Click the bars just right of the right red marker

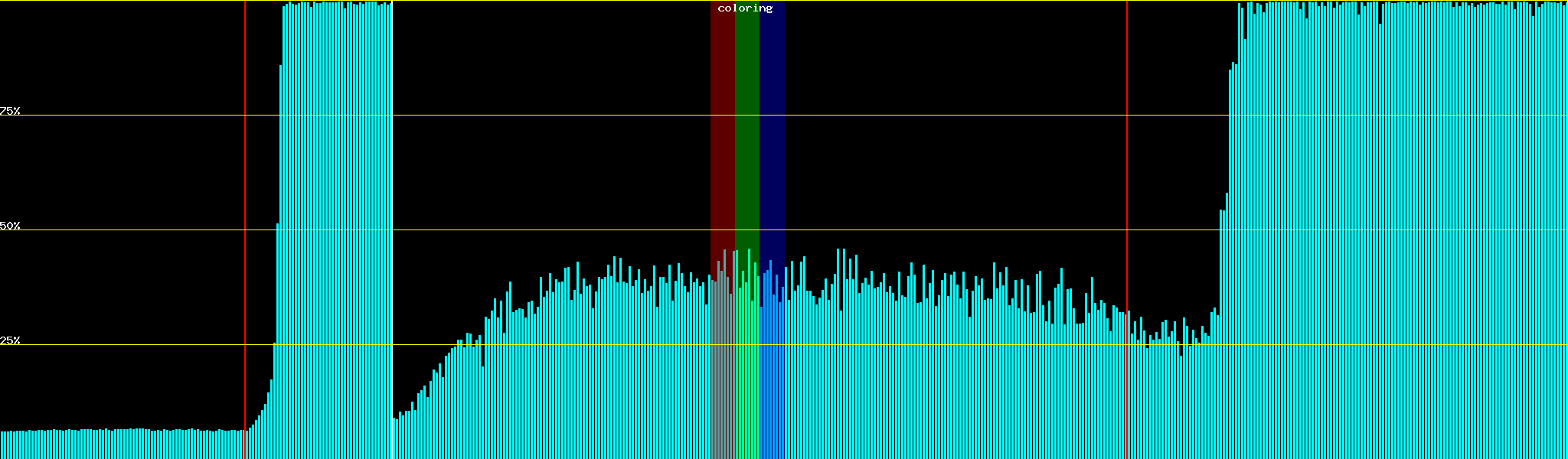click(x=1156, y=398)
